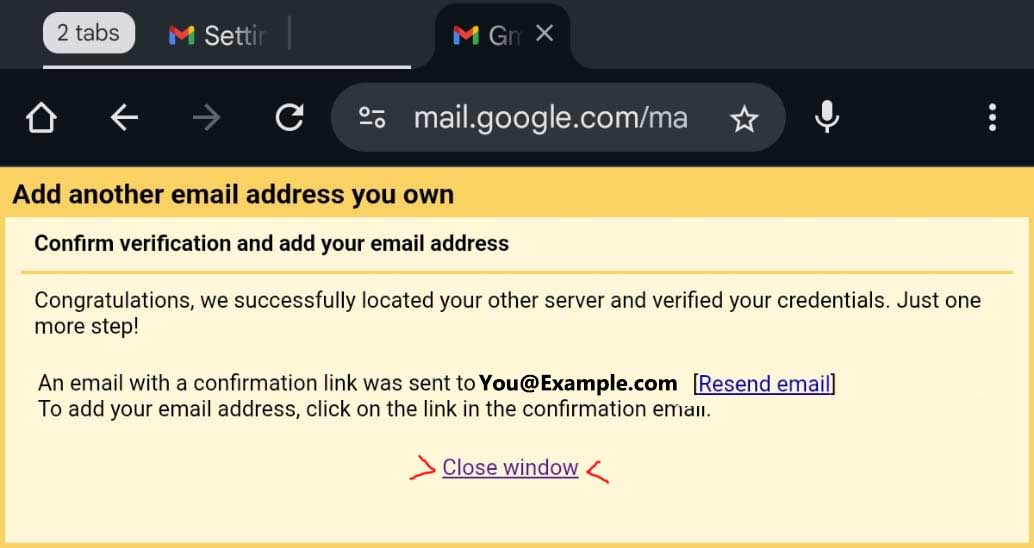Image resolution: width=1034 pixels, height=548 pixels.
Task: Click the Close window link
Action: [x=510, y=467]
